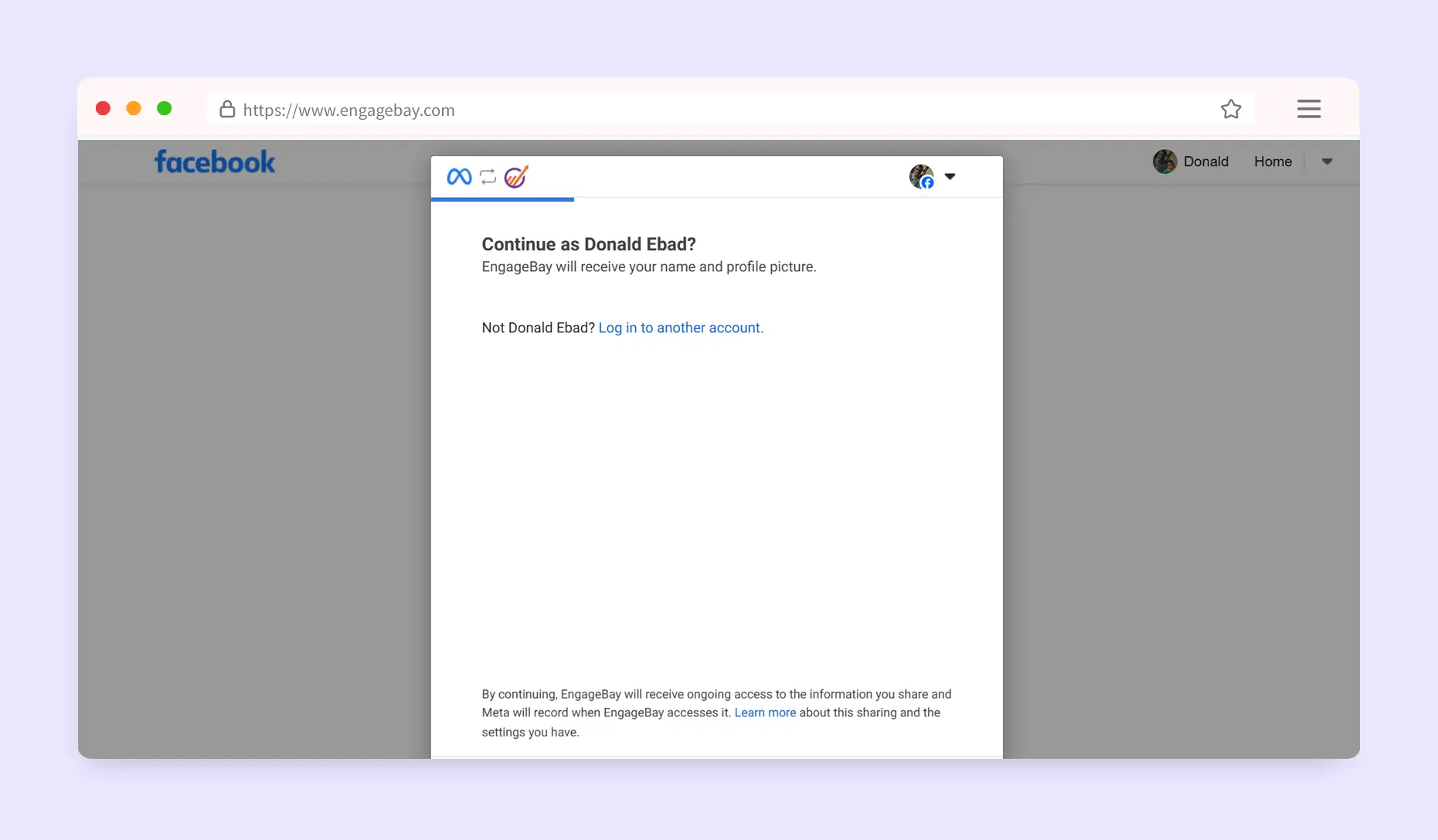This screenshot has height=840, width=1438.
Task: Click the blue progress bar under logos
Action: [502, 199]
